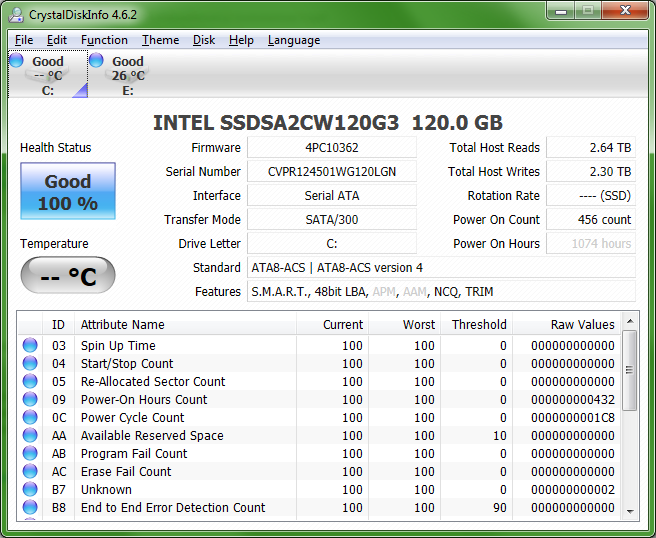Select the Re-Allocated Sector Count text
Image resolution: width=656 pixels, height=538 pixels.
153,382
